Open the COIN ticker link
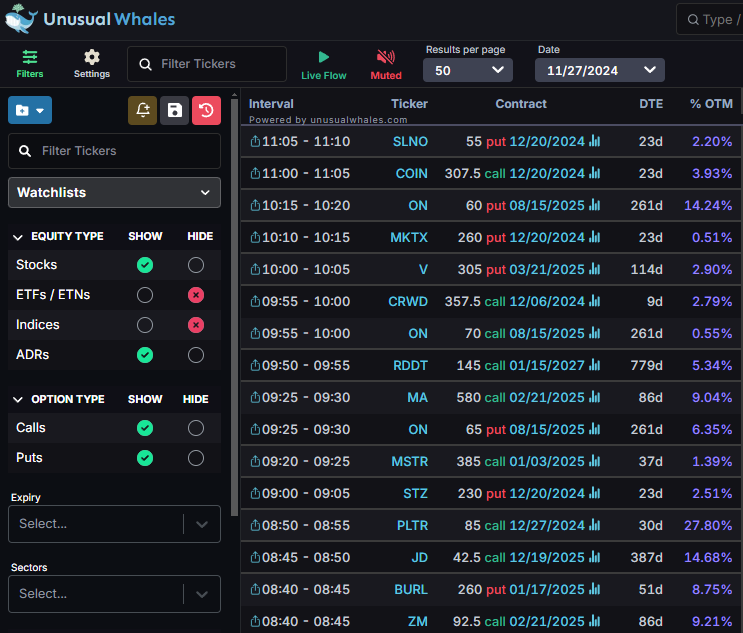 pos(411,173)
